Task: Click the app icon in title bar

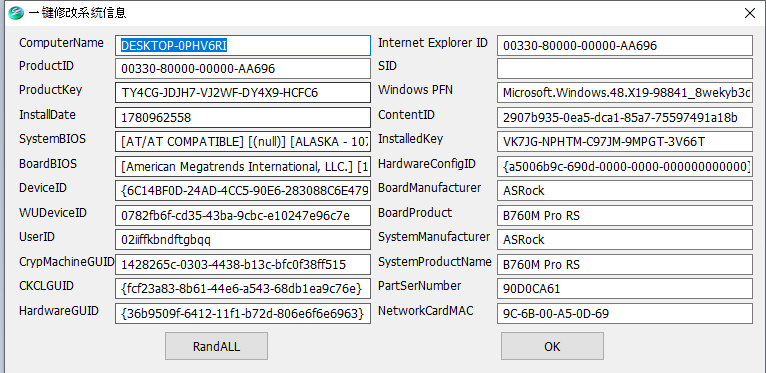Action: [16, 13]
